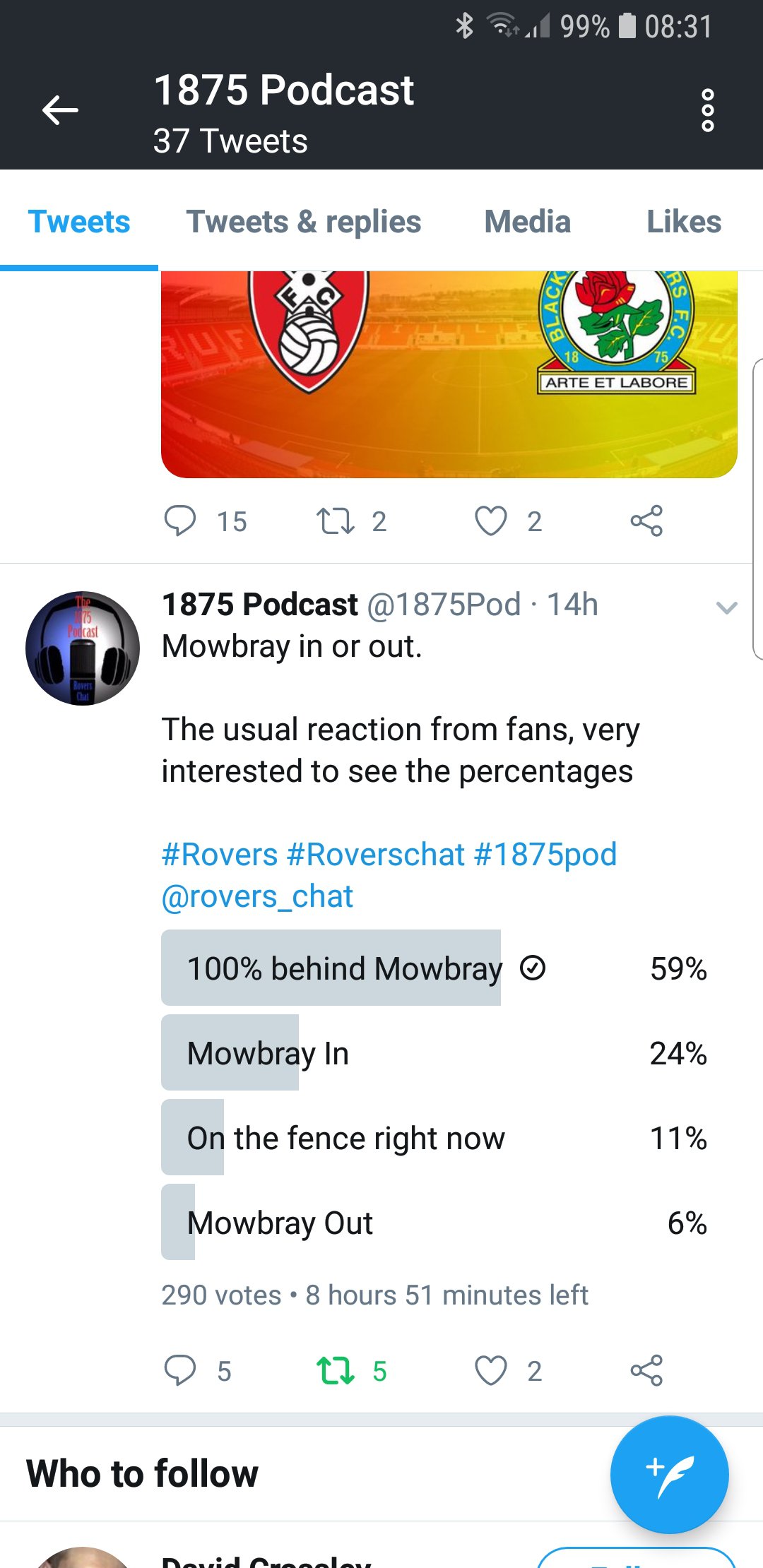Screen dimensions: 763x1568
Task: Undo retweet on the Mowbray poll tweet
Action: click(x=336, y=1370)
